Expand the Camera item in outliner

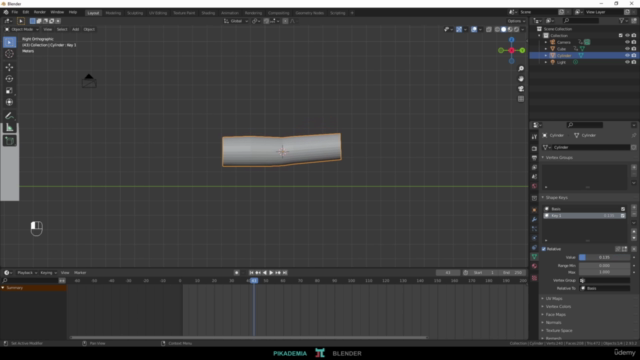pos(546,42)
